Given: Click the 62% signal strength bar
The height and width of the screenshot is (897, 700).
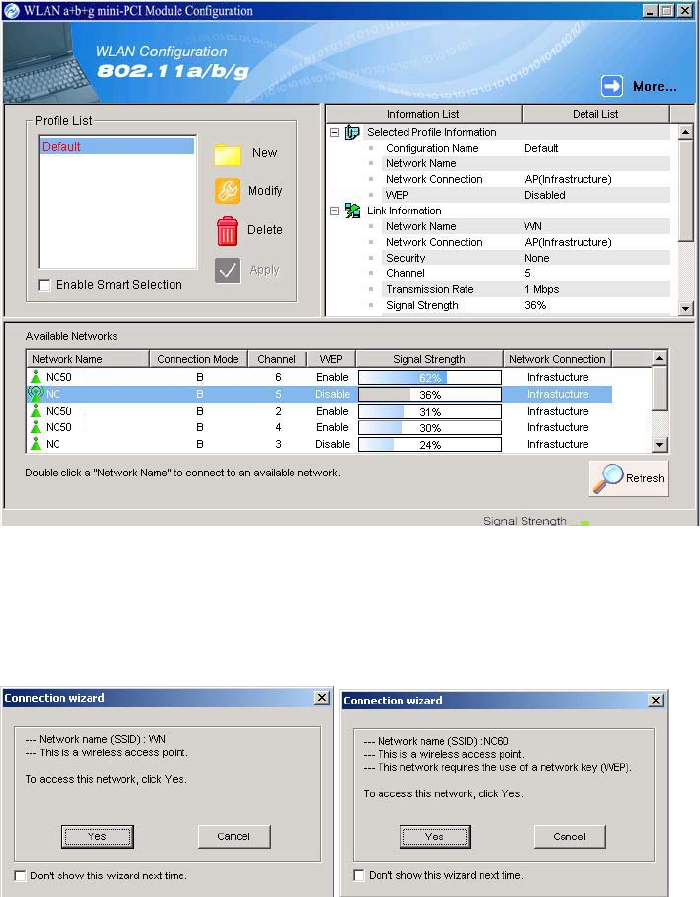Looking at the screenshot, I should click(x=430, y=378).
